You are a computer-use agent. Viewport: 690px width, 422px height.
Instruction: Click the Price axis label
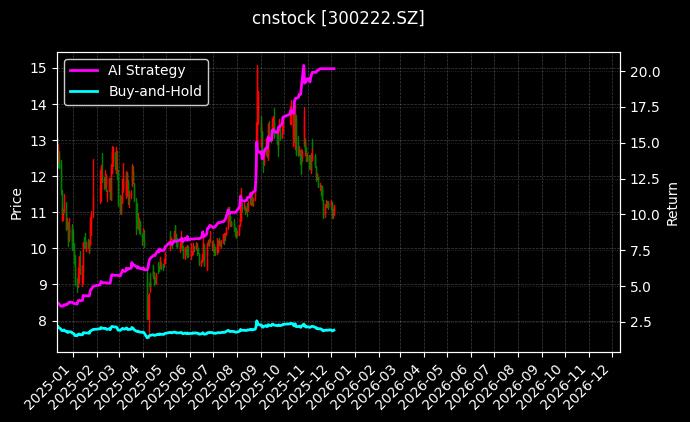tap(16, 202)
